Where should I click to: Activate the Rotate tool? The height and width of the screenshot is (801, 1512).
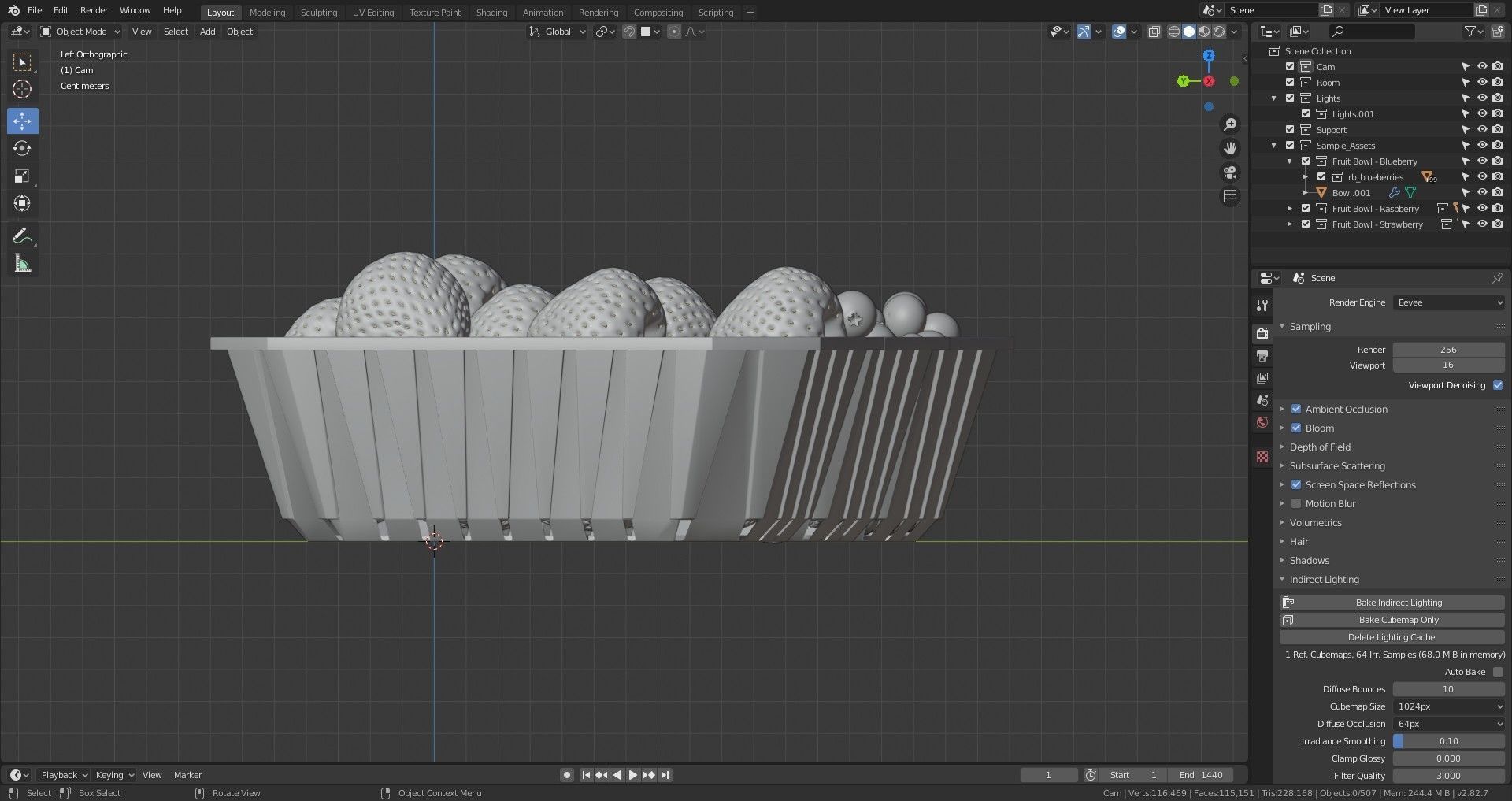point(22,148)
